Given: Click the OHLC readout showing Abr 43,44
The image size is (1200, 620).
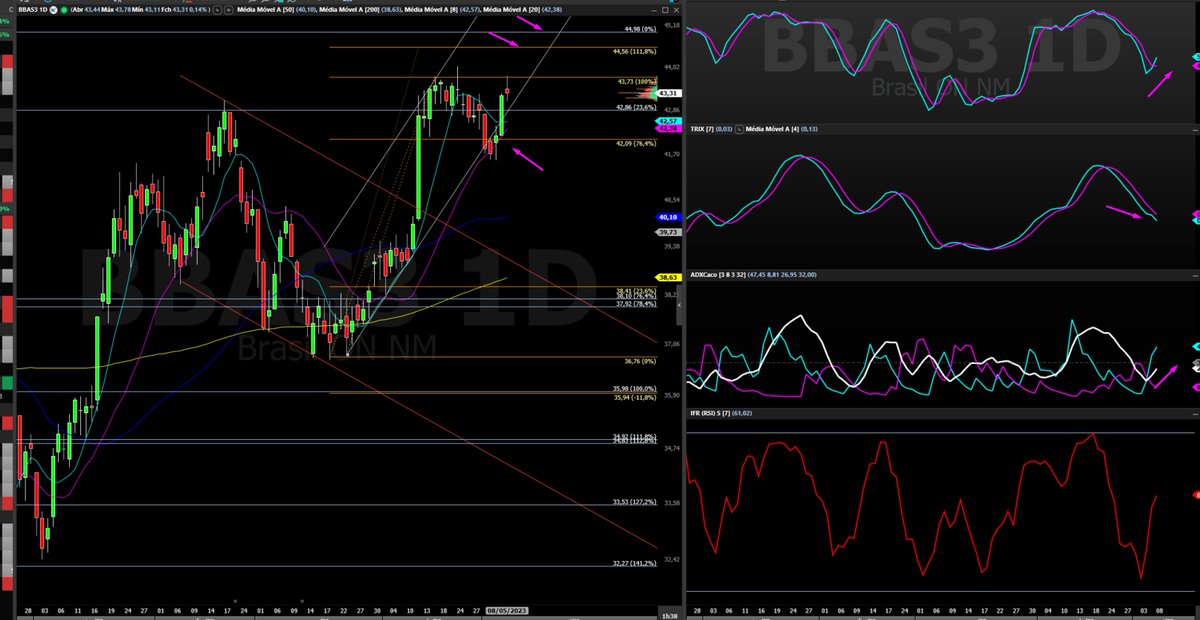Looking at the screenshot, I should pyautogui.click(x=140, y=10).
